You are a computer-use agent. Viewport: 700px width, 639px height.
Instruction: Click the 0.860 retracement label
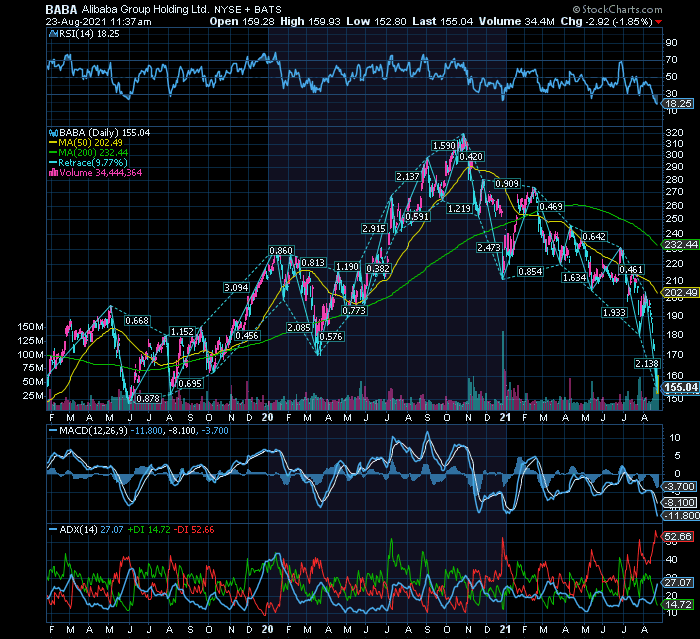281,251
